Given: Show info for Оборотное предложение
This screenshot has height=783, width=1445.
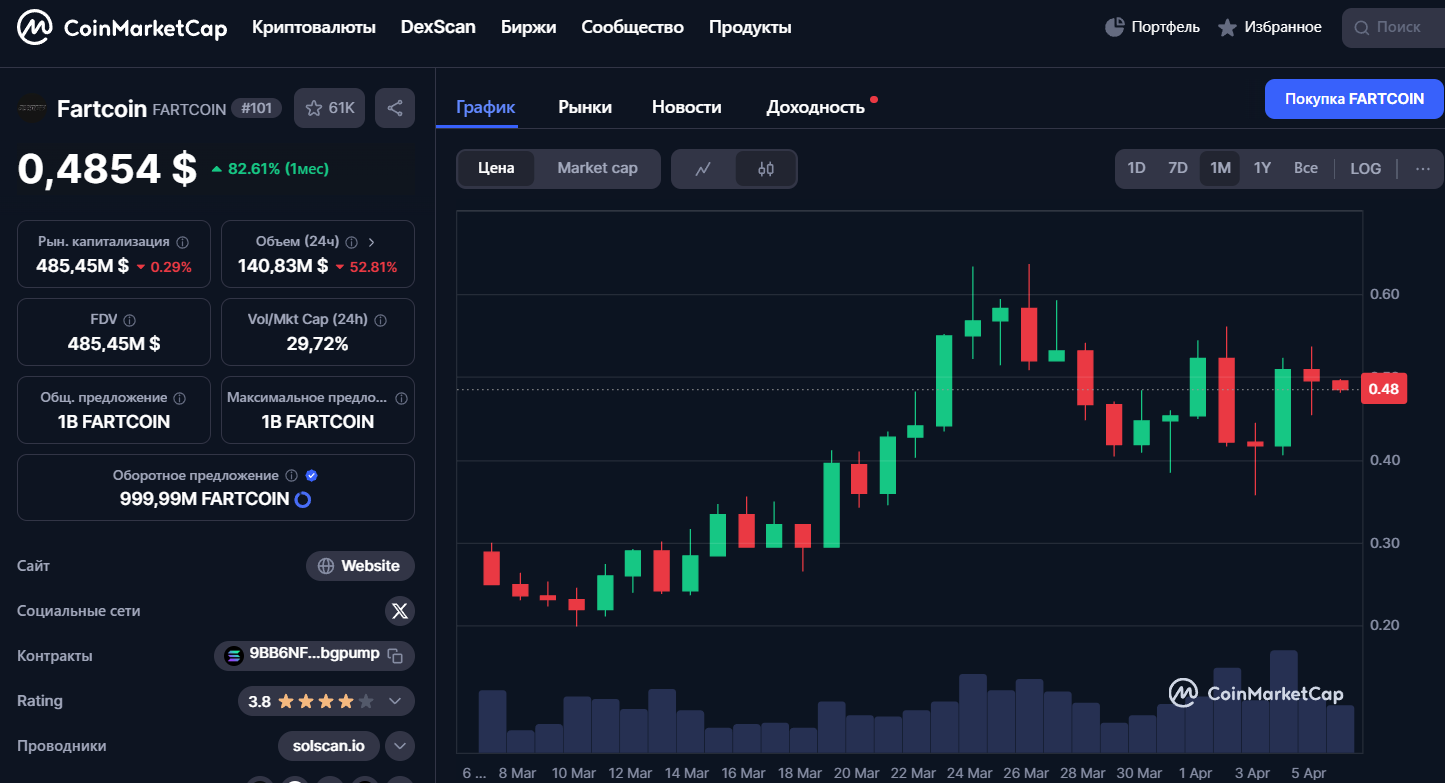Looking at the screenshot, I should pos(292,476).
